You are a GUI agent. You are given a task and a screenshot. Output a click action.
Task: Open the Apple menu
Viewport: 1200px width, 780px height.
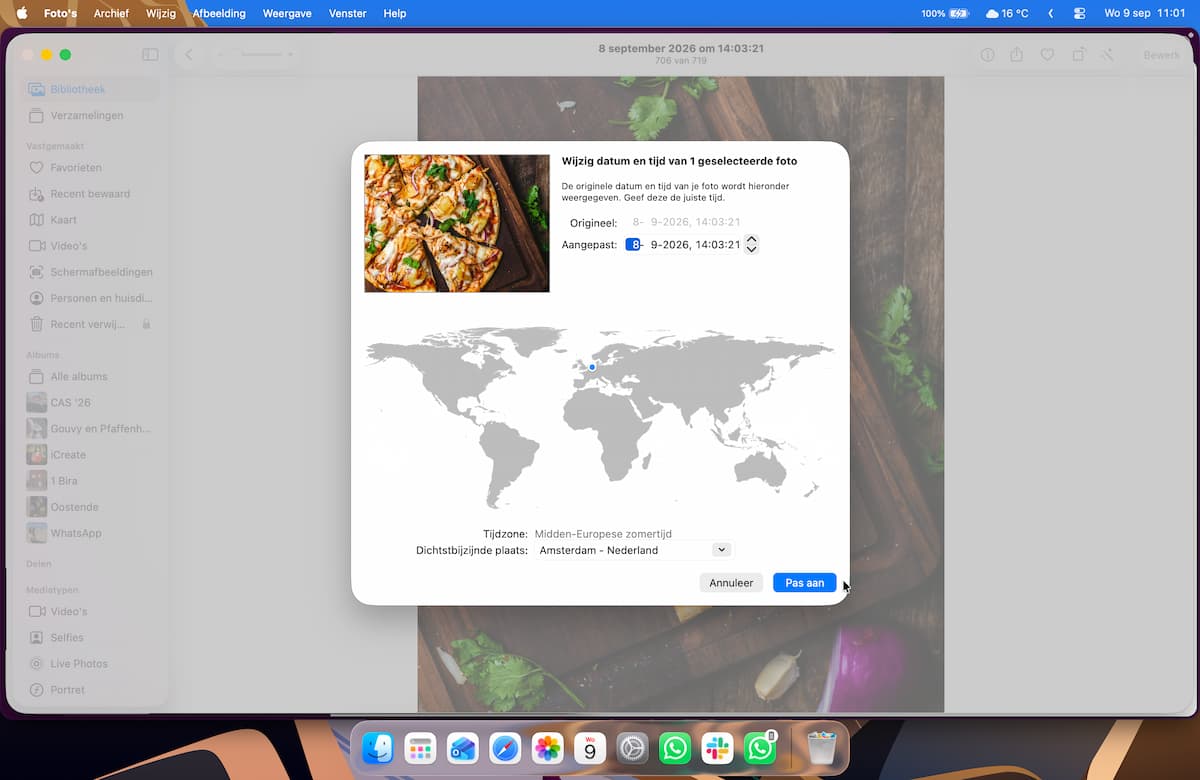[22, 14]
